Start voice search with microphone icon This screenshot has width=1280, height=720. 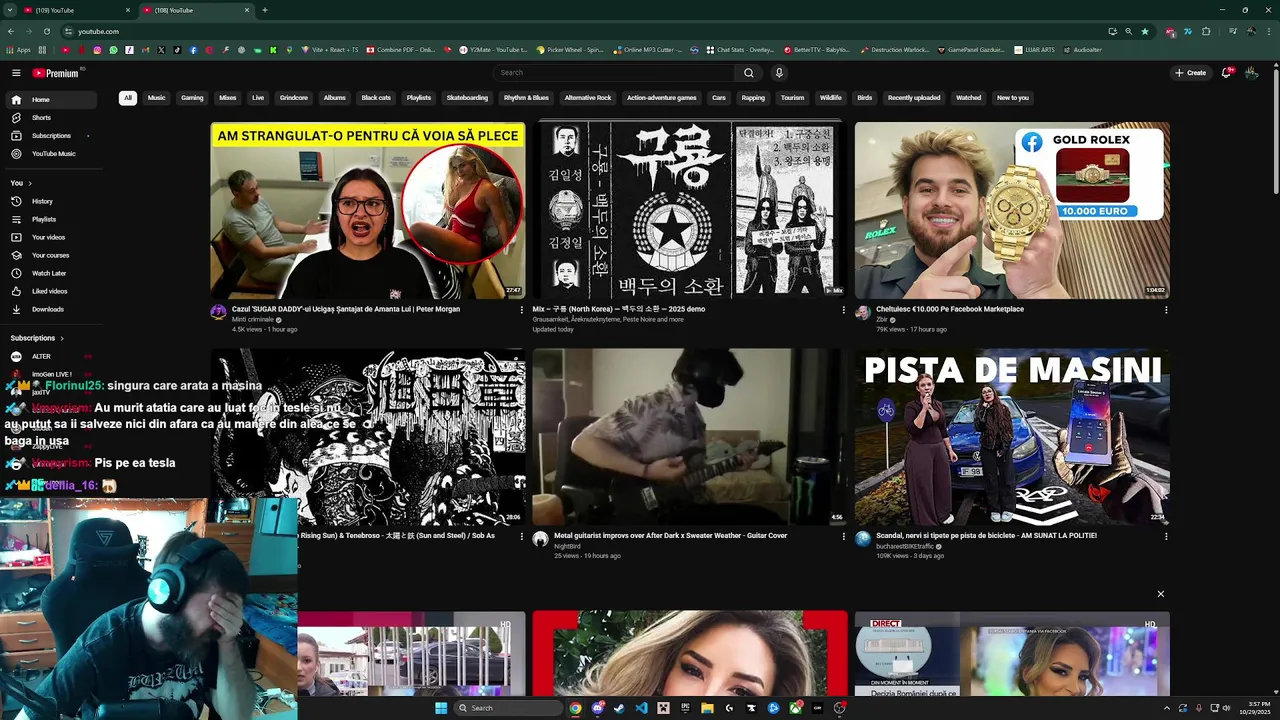pyautogui.click(x=779, y=73)
